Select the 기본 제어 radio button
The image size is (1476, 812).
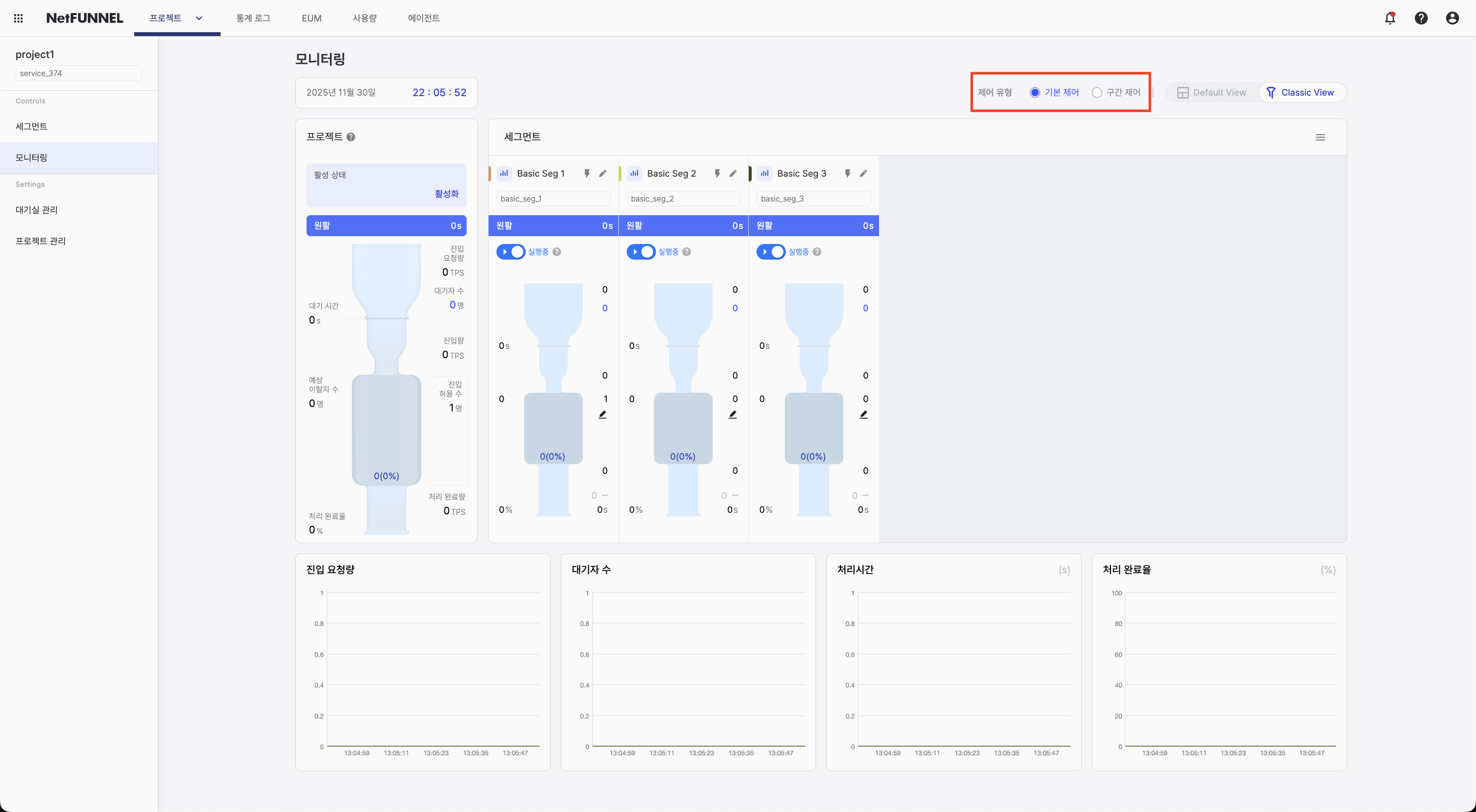(1034, 92)
